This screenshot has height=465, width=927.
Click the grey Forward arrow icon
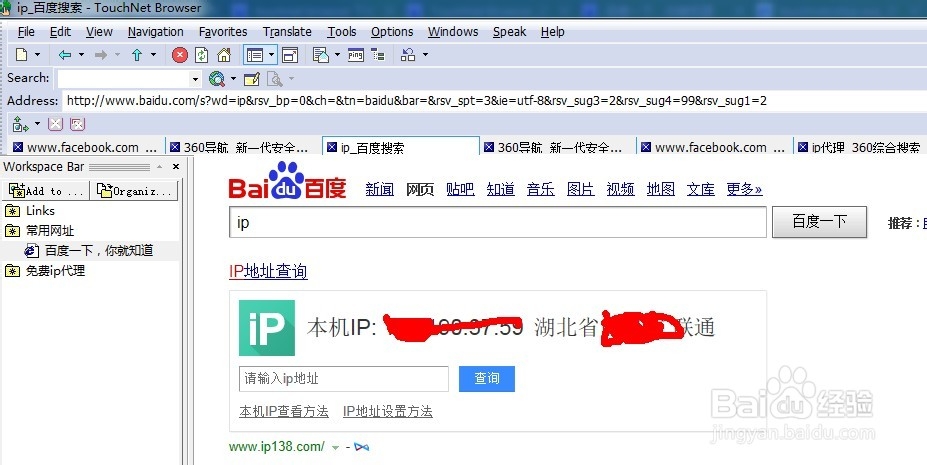pos(101,55)
